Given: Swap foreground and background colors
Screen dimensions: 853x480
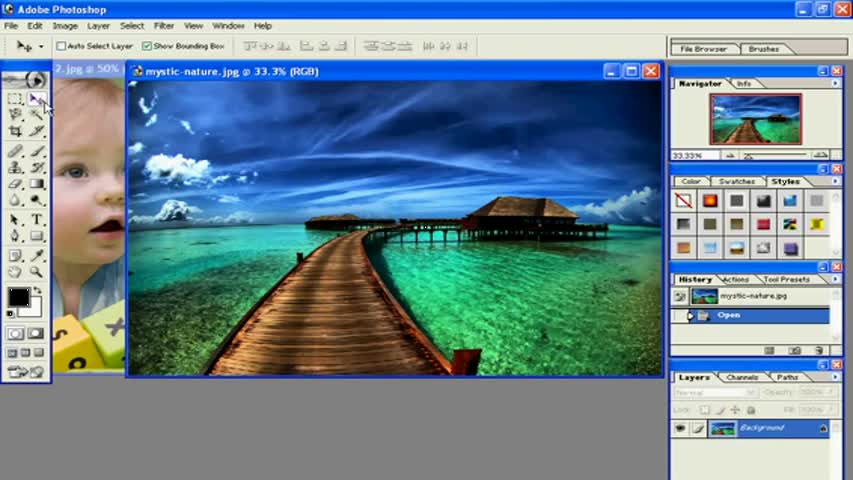Looking at the screenshot, I should click(x=37, y=291).
